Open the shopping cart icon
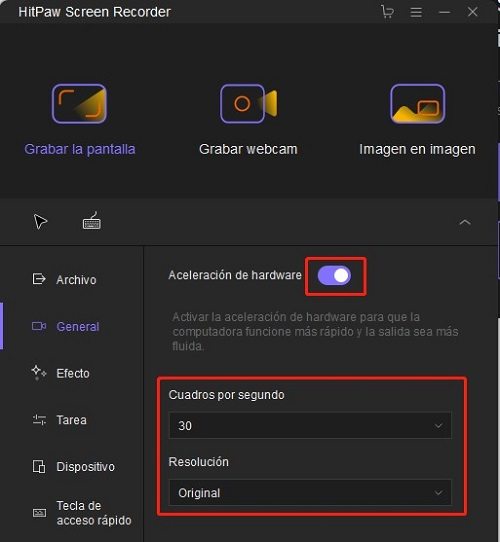Image resolution: width=500 pixels, height=542 pixels. [387, 12]
